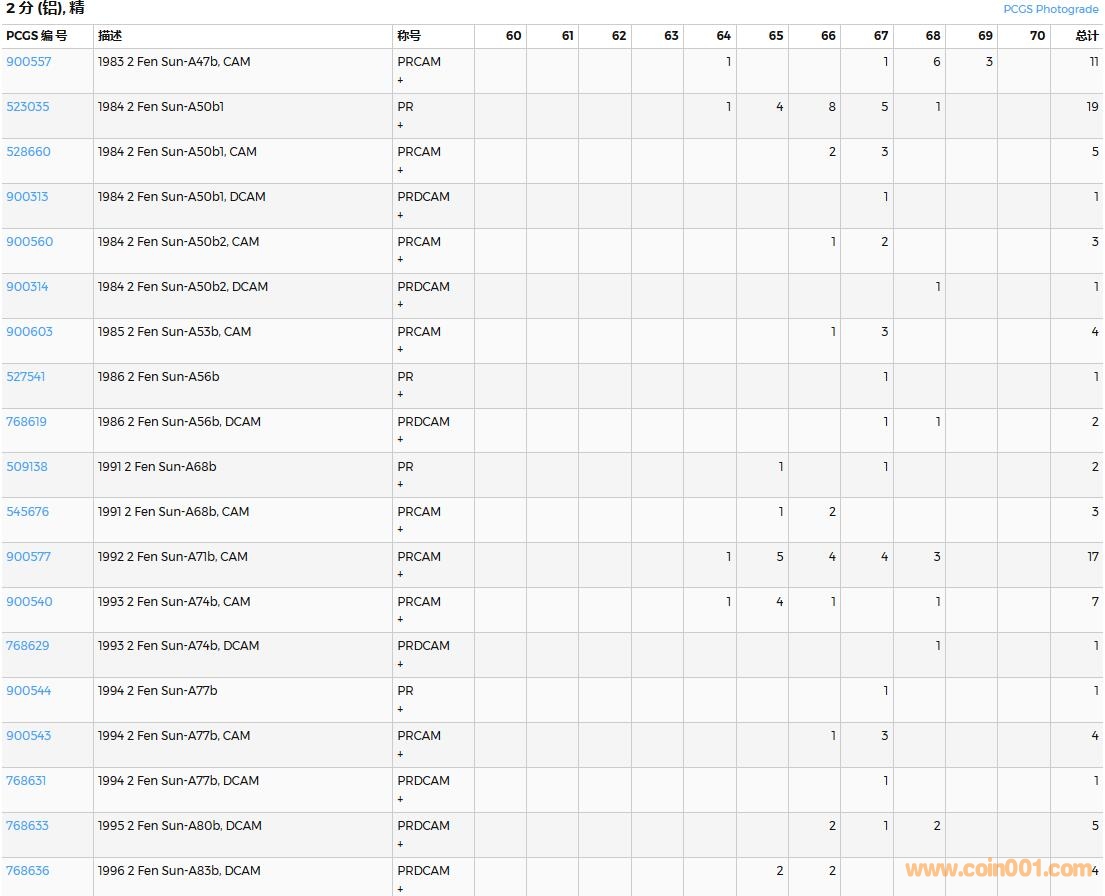Screen dimensions: 1105x896
Task: Click the 17 total in the 1992 row
Action: coord(1092,557)
